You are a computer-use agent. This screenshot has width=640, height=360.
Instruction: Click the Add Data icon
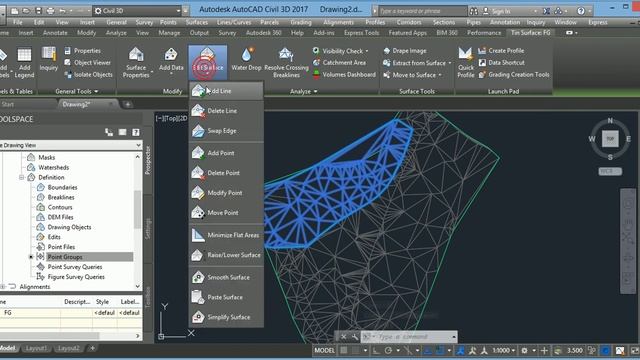[x=171, y=55]
